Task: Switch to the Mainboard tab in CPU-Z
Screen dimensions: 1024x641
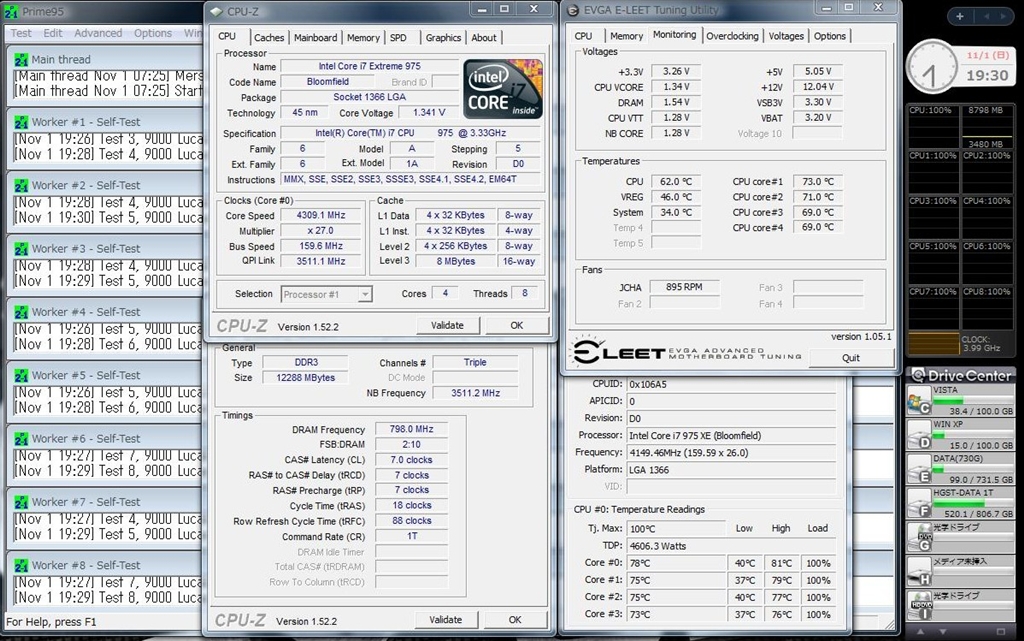Action: pos(315,38)
